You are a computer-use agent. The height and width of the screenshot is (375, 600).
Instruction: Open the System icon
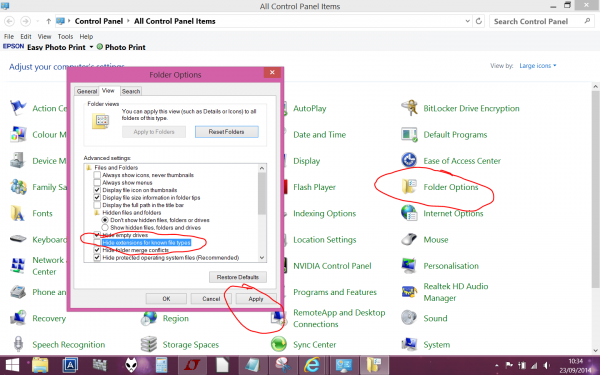coord(409,344)
